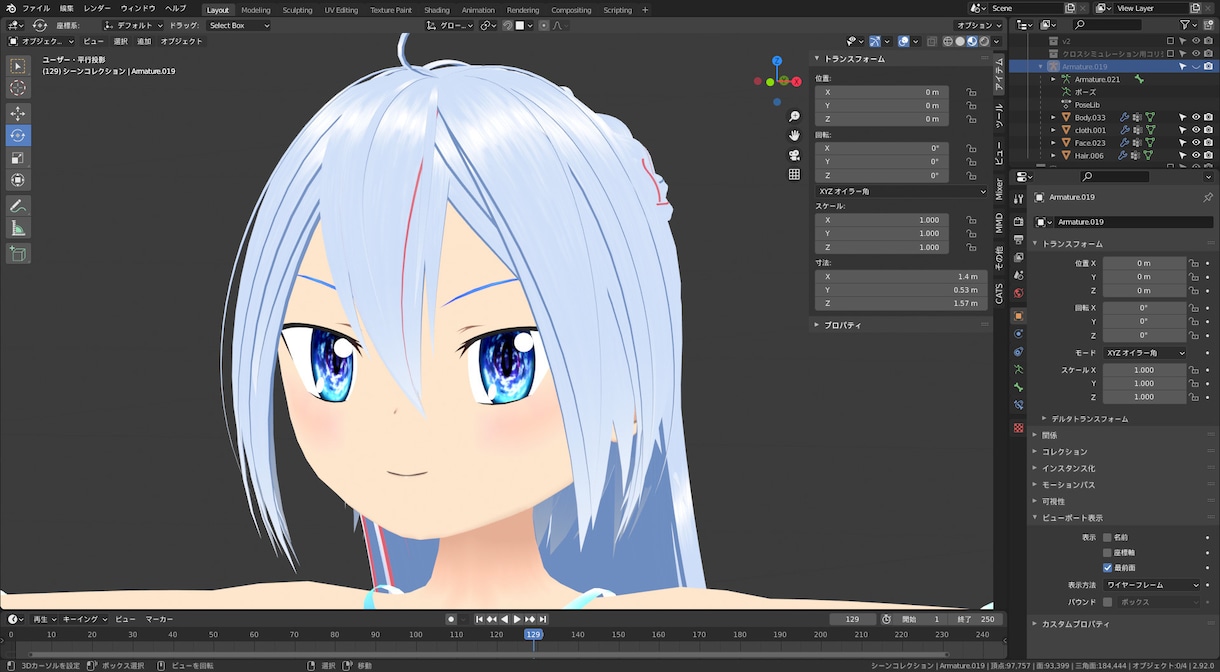
Task: Switch to the Shading workspace tab
Action: tap(437, 9)
